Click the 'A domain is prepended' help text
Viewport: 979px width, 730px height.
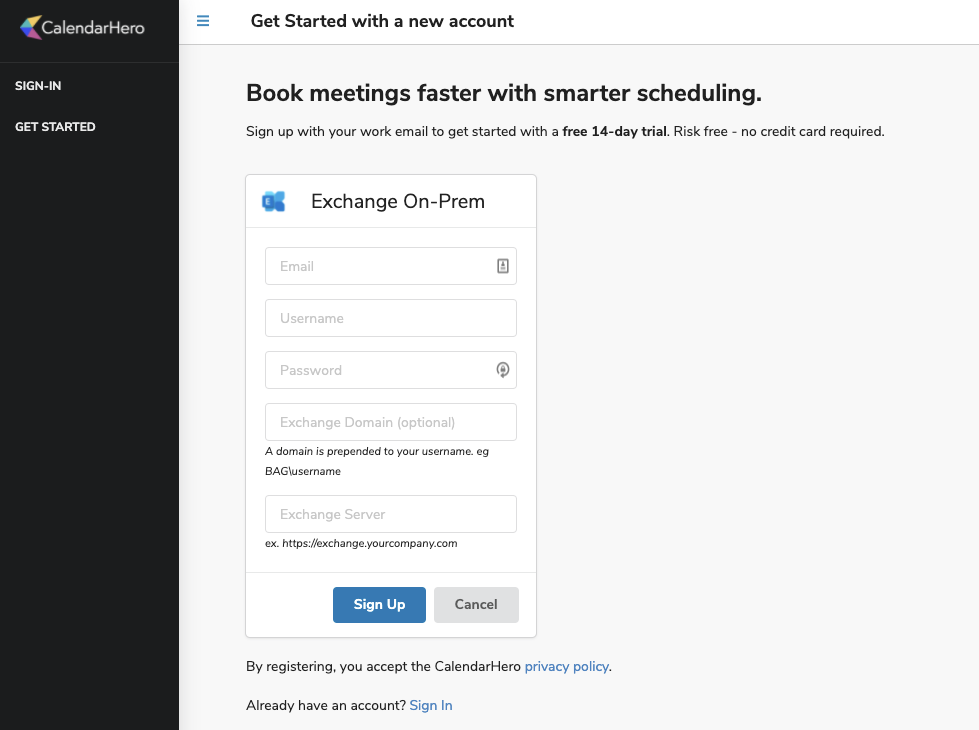(377, 461)
